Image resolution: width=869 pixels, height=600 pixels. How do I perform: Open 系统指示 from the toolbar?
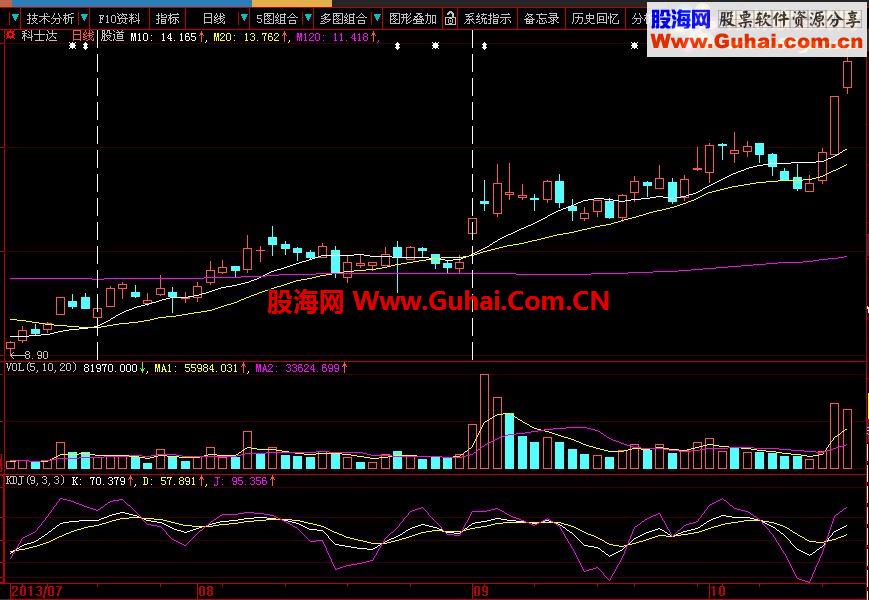coord(487,19)
